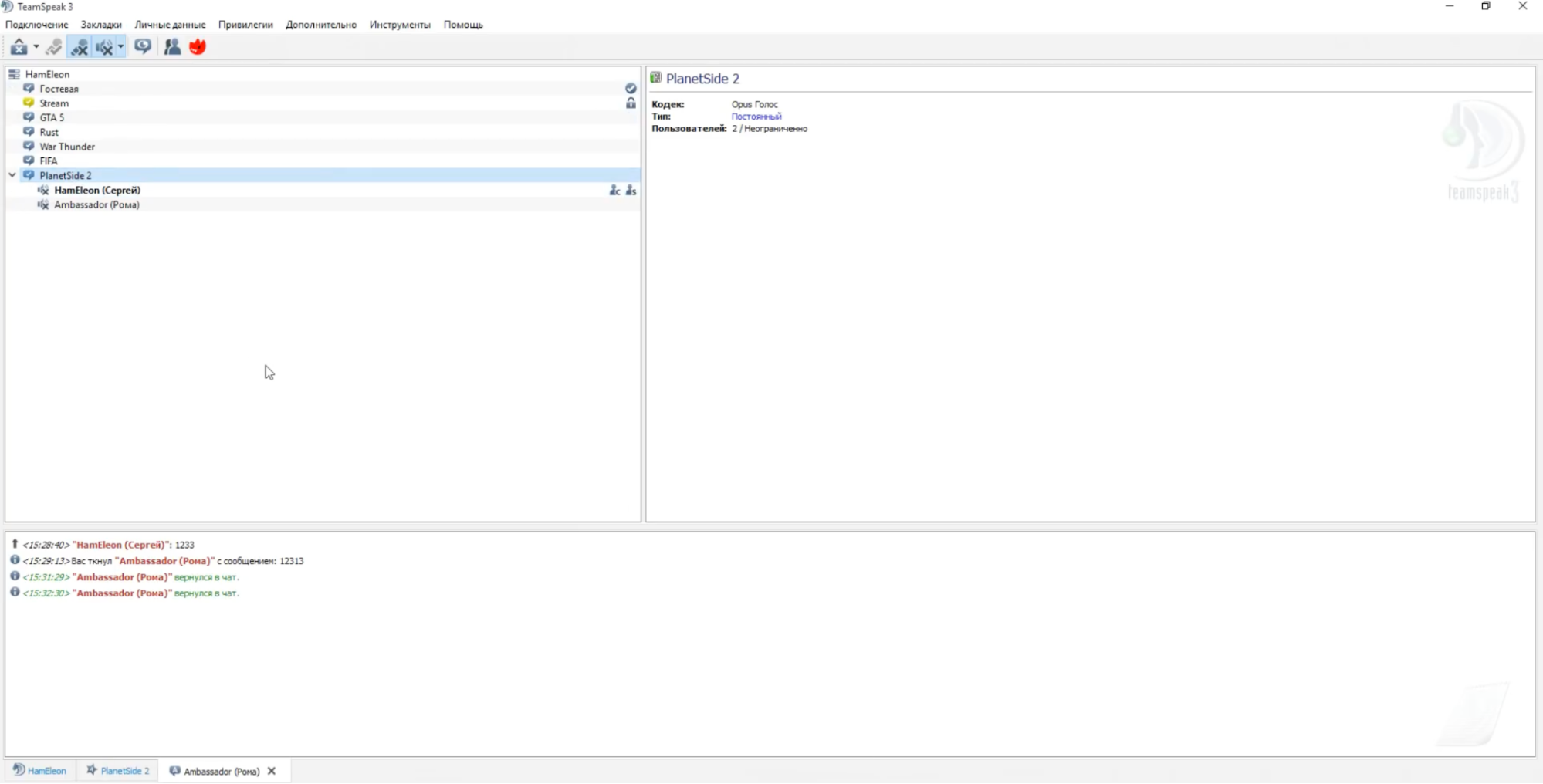The height and width of the screenshot is (784, 1543).
Task: Click the Постоянный type link
Action: tap(756, 117)
